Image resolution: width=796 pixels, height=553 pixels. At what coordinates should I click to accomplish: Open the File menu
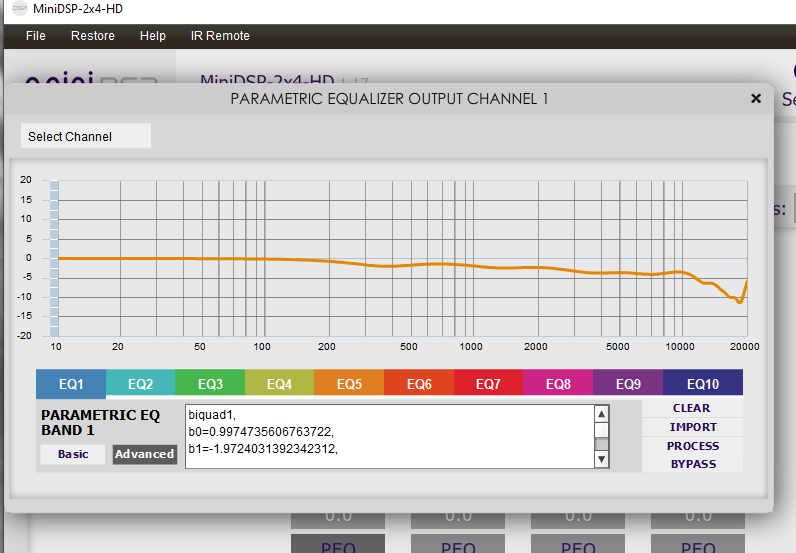36,36
